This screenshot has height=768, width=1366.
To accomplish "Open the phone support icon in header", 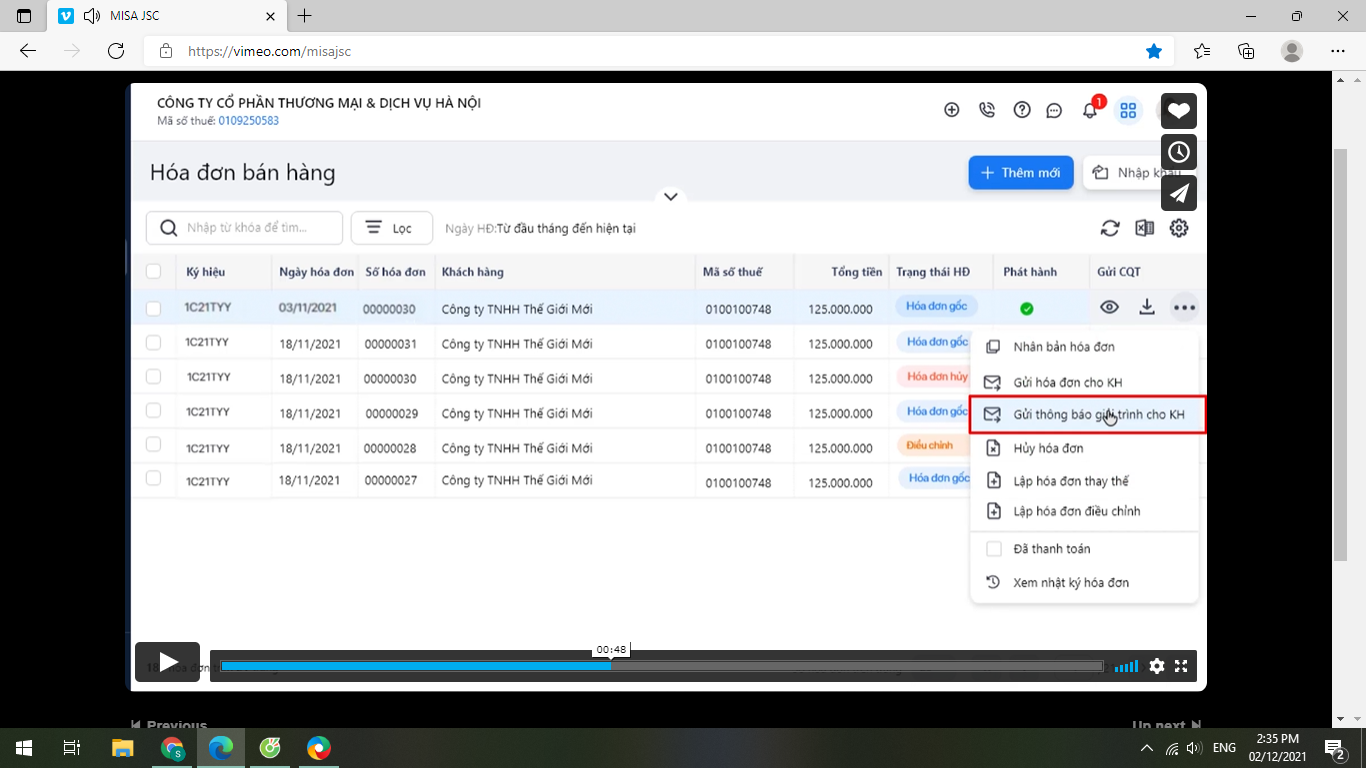I will pos(987,110).
